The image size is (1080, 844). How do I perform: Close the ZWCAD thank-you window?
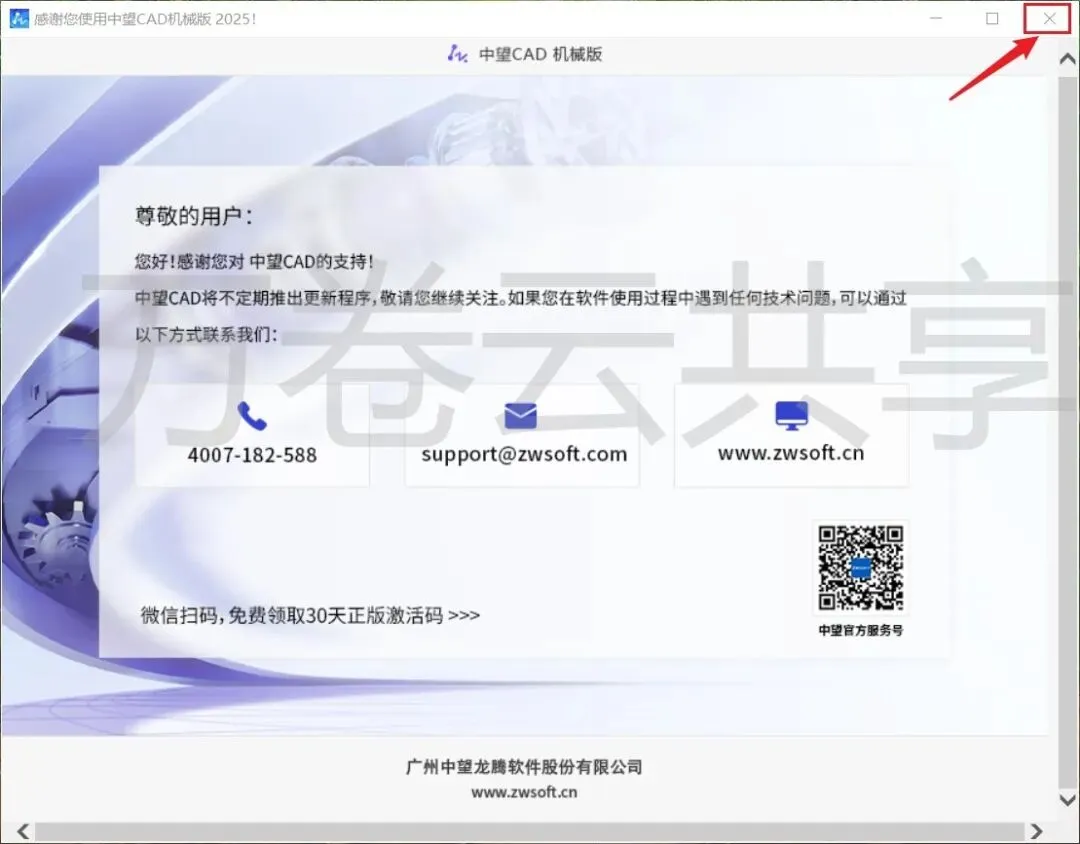click(1048, 19)
